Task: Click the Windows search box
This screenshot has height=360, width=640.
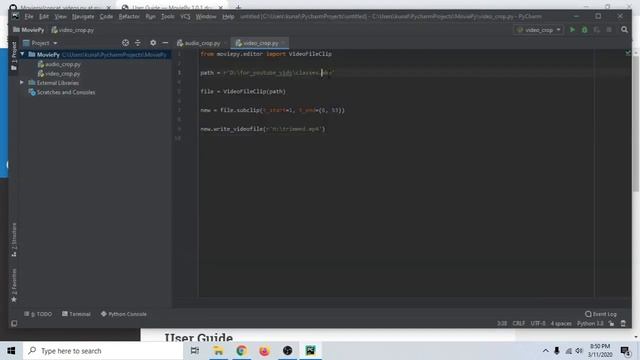Action: (103, 351)
